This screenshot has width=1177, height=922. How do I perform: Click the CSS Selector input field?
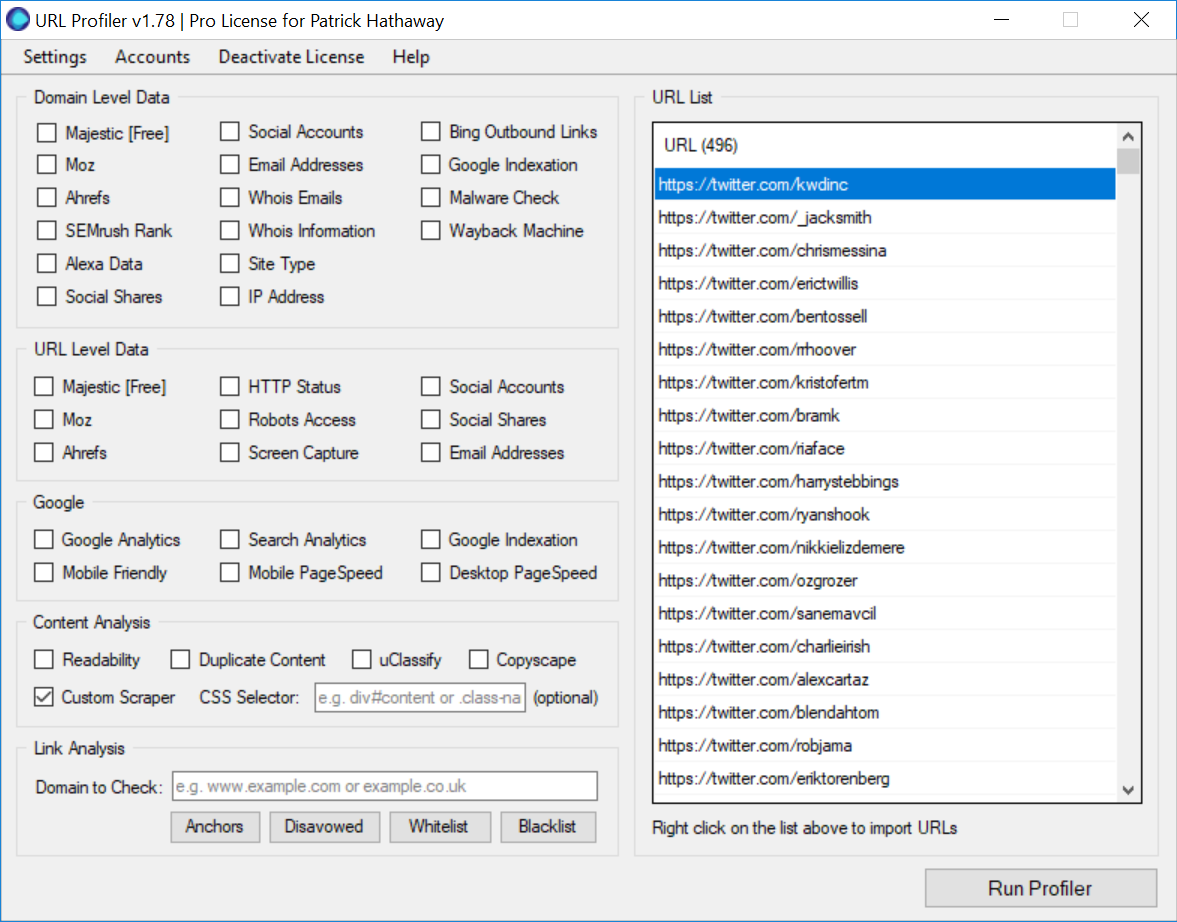[419, 697]
